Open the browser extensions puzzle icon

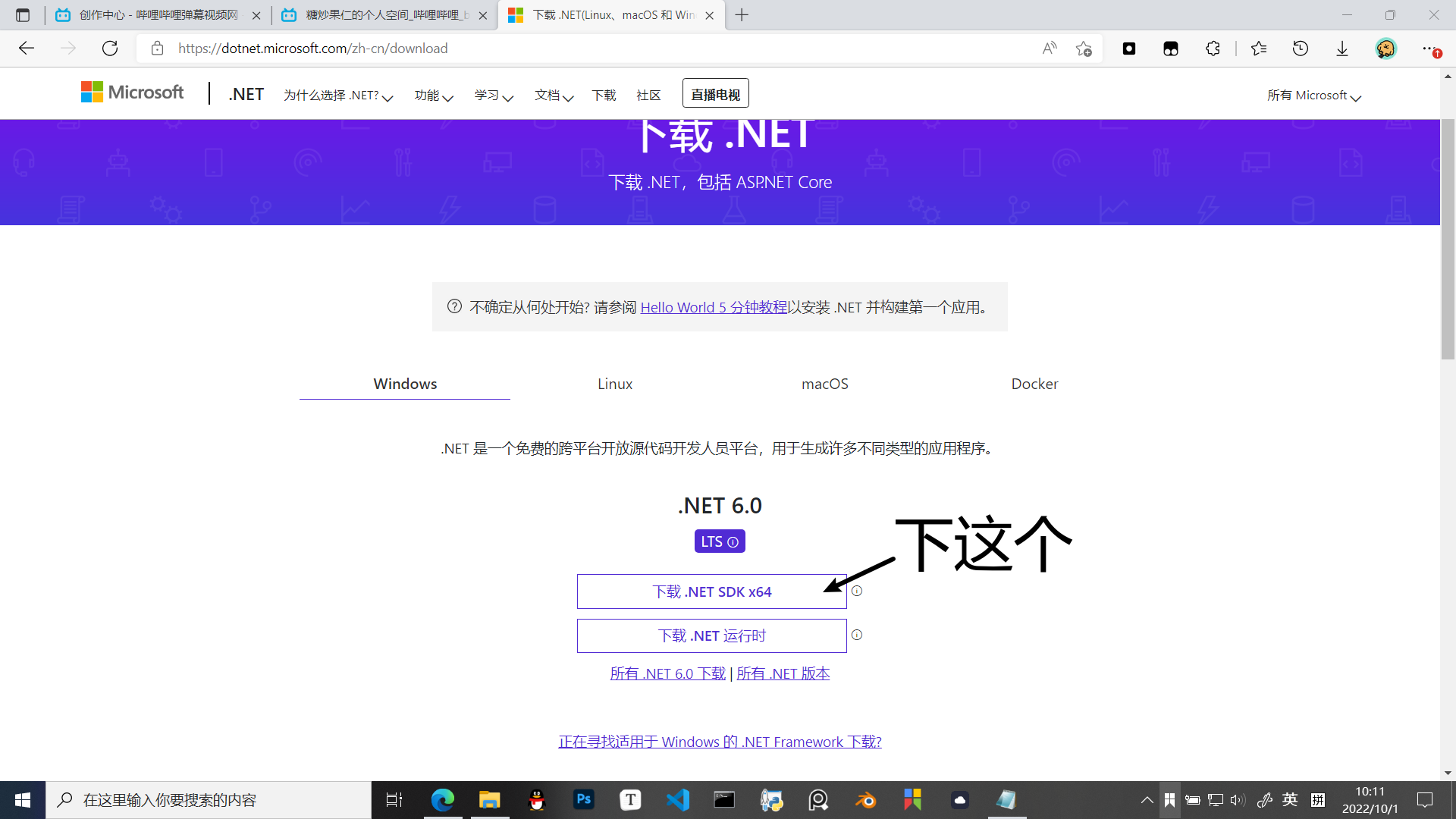click(1213, 49)
